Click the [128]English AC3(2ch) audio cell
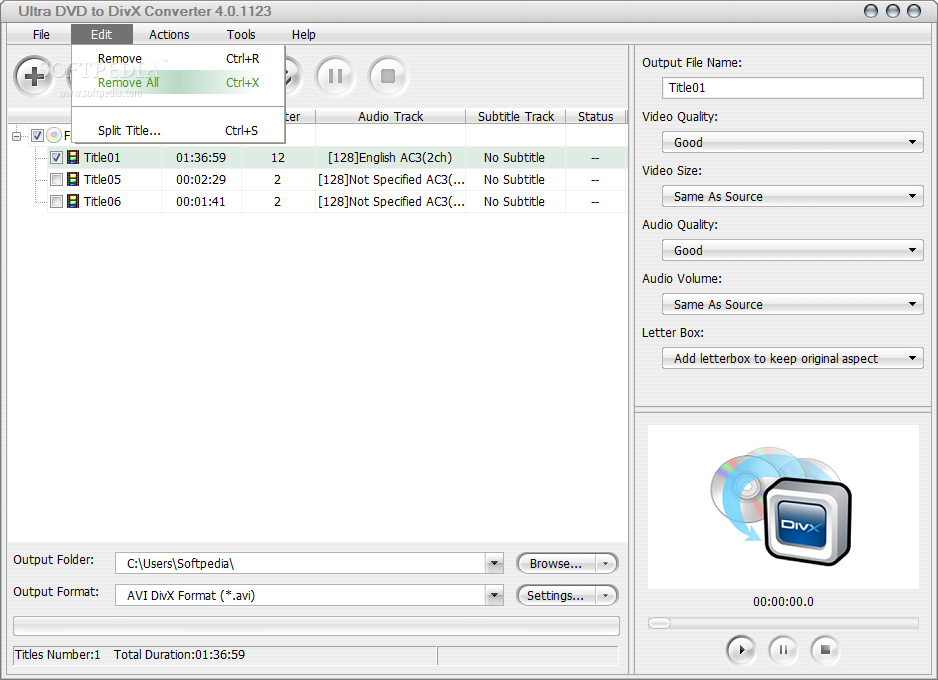This screenshot has height=680, width=938. coord(390,158)
